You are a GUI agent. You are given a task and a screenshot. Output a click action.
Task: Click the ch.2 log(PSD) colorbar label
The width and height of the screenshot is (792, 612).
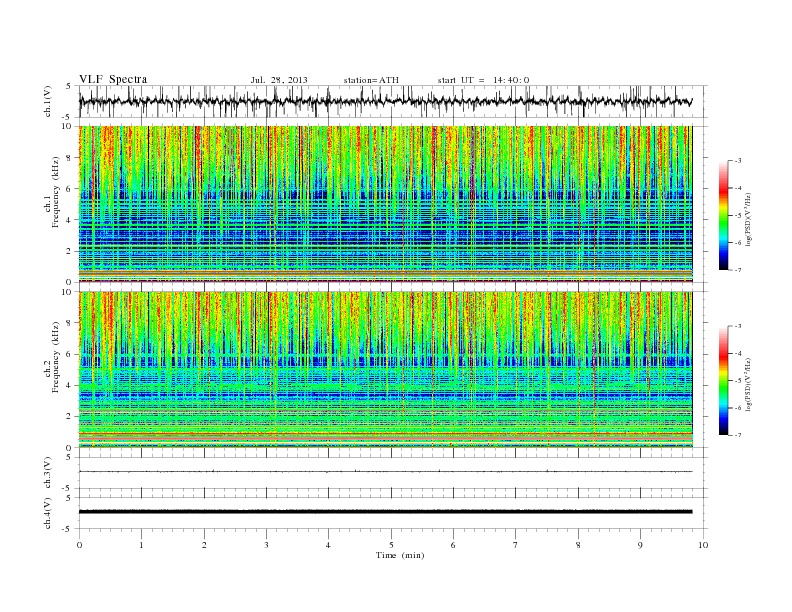pyautogui.click(x=749, y=383)
